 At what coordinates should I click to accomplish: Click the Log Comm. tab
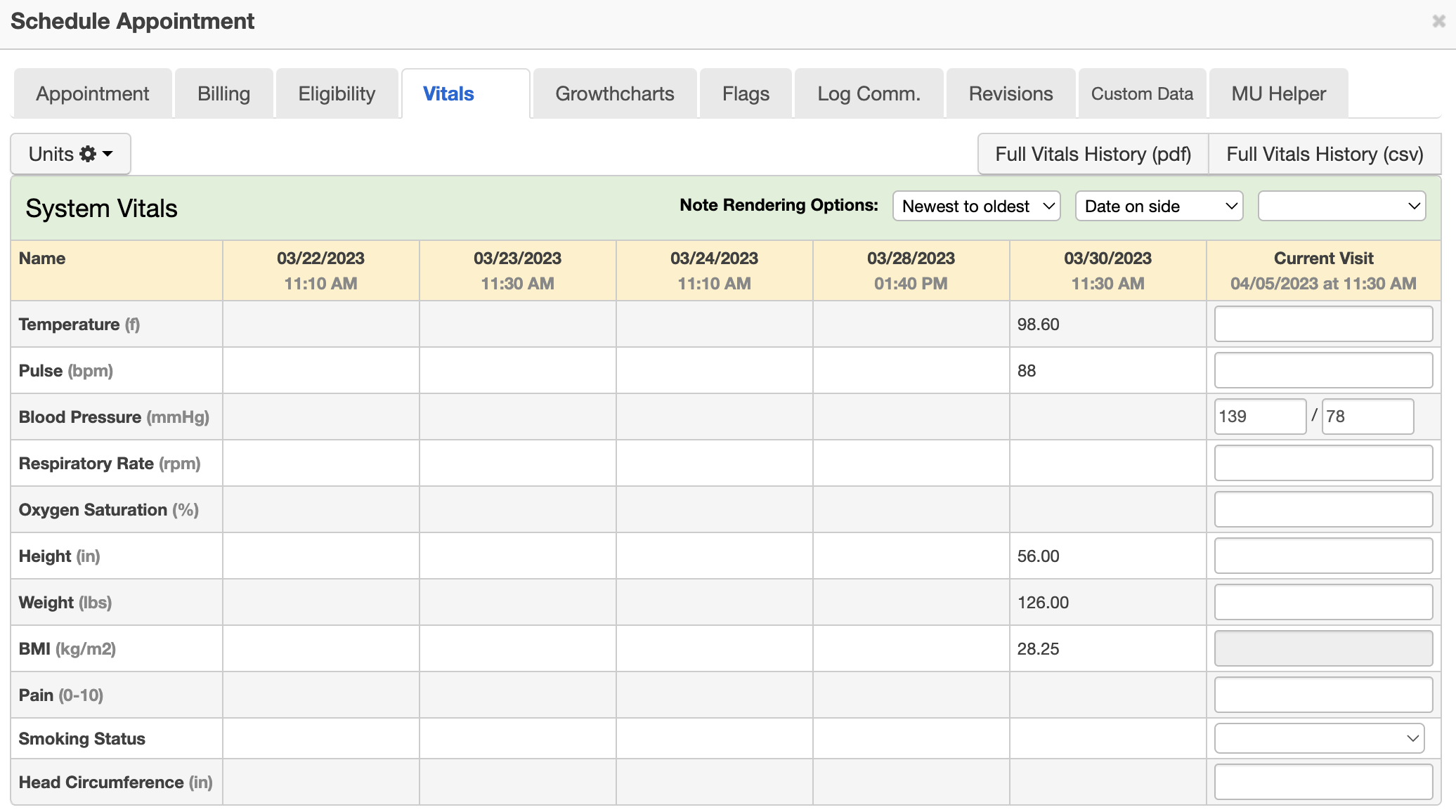pos(868,93)
